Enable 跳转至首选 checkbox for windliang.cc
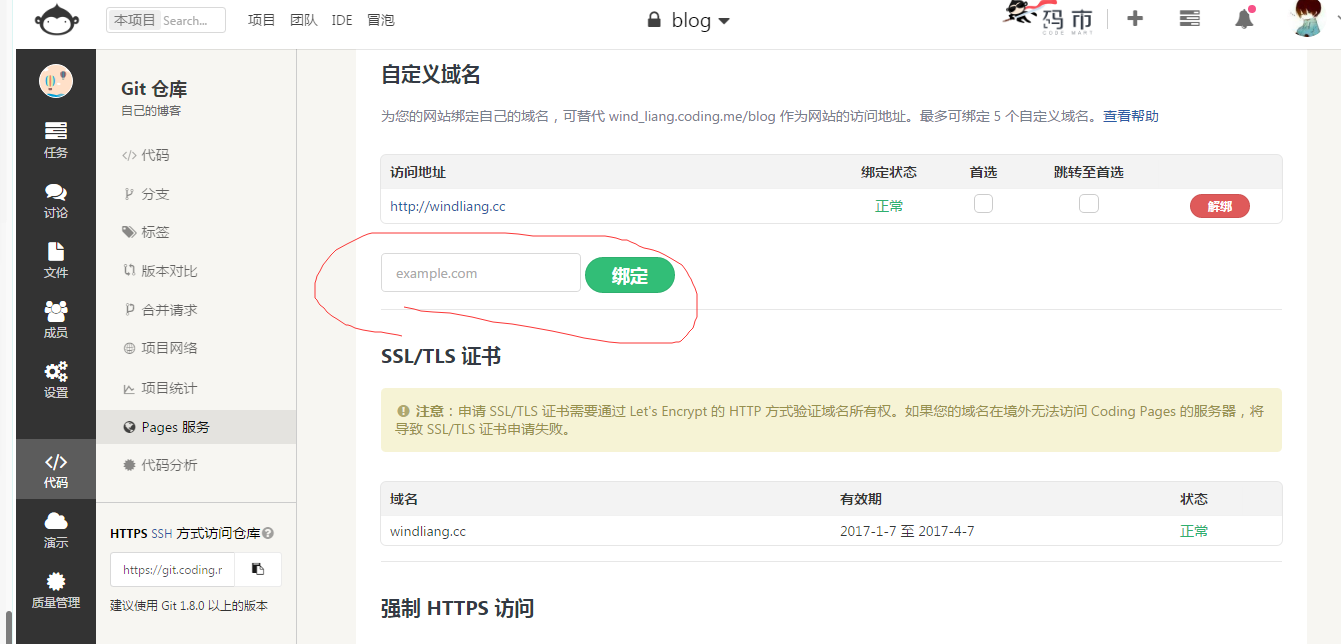The height and width of the screenshot is (644, 1341). 1089,204
